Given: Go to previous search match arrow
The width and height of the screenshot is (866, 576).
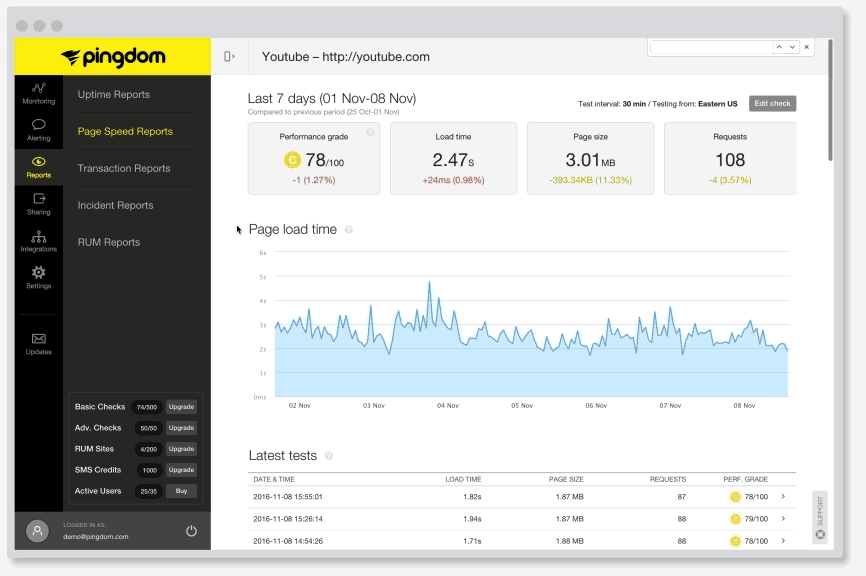Looking at the screenshot, I should pos(779,47).
